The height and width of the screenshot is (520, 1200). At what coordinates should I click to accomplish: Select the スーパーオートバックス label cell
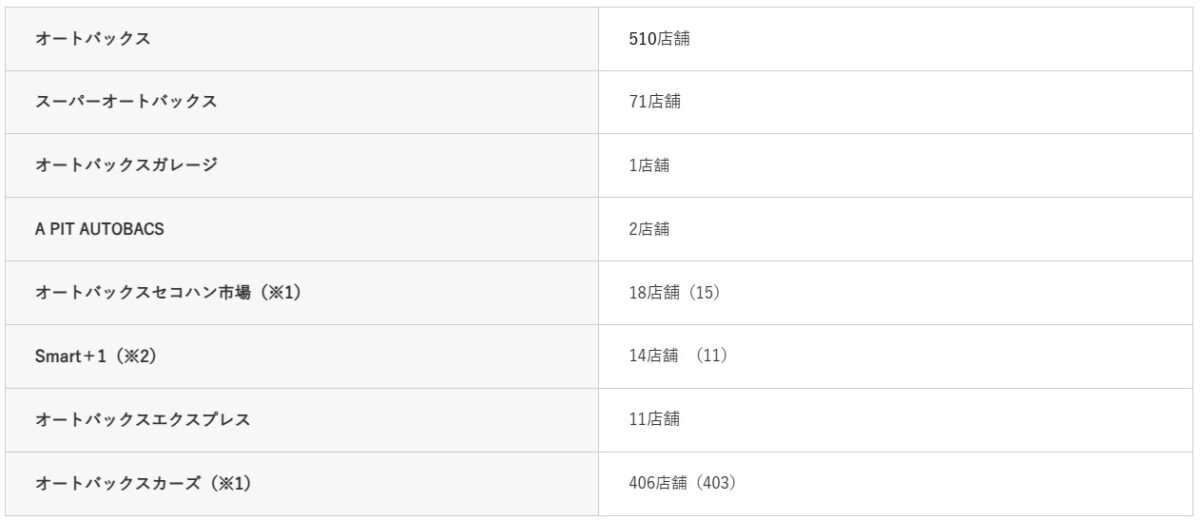(126, 102)
